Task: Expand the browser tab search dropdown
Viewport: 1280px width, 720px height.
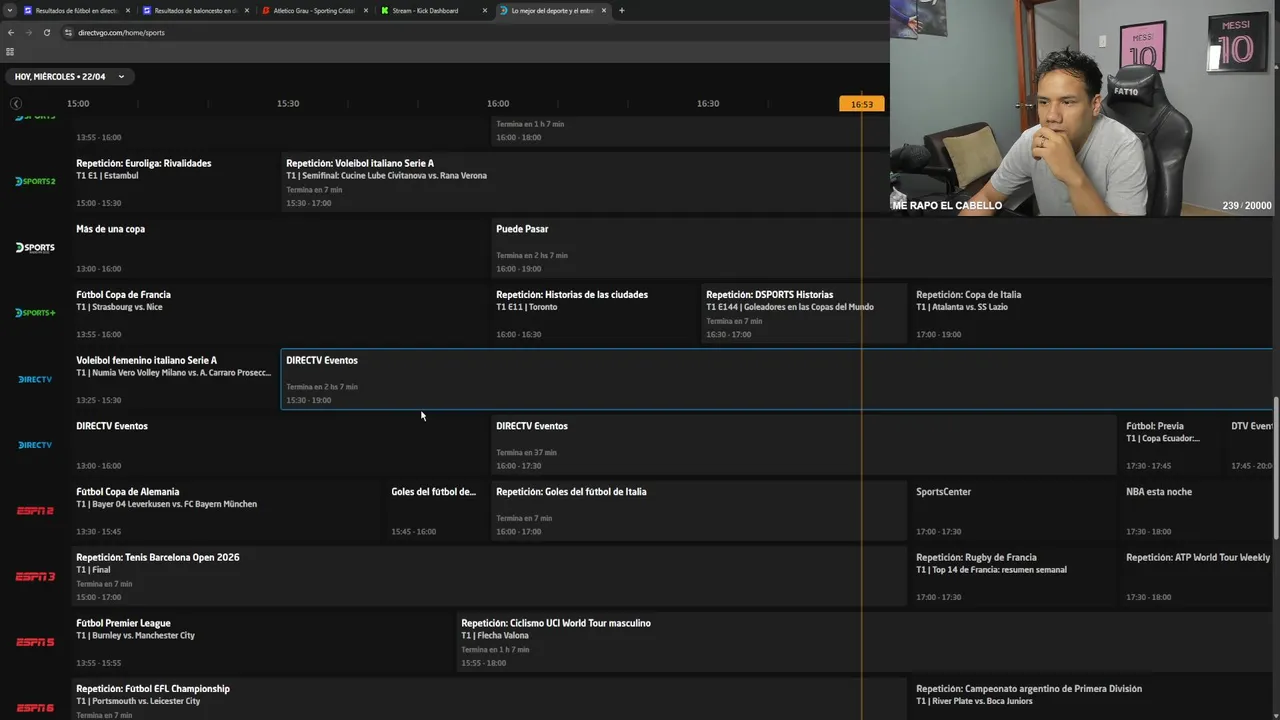Action: click(10, 11)
